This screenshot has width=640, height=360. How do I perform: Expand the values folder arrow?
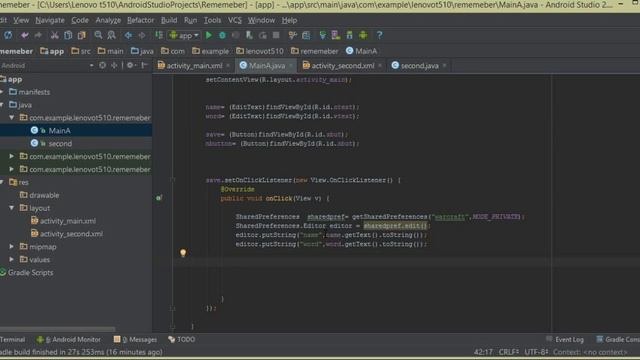pyautogui.click(x=11, y=259)
